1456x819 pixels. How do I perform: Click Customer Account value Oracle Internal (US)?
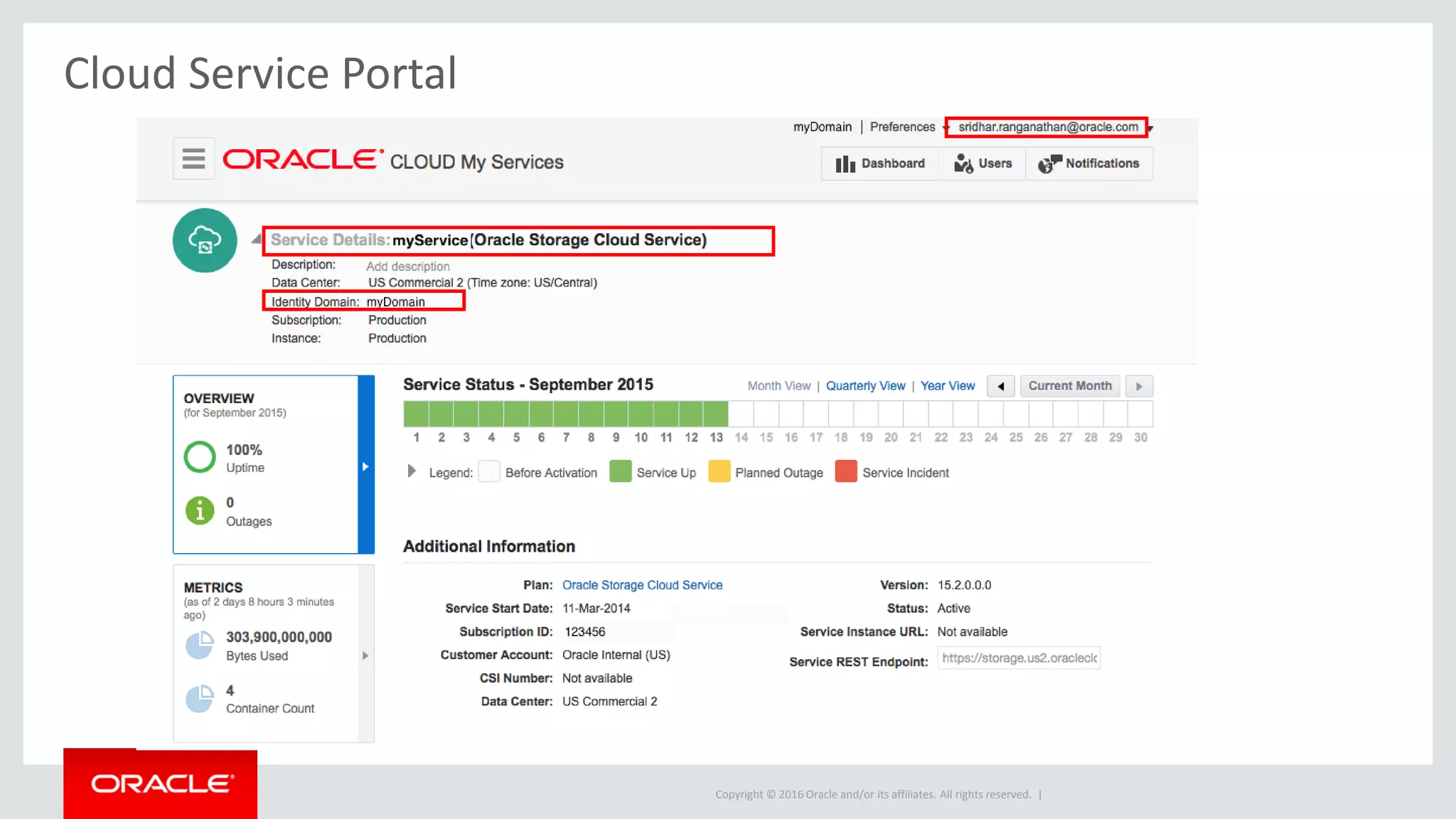[616, 655]
